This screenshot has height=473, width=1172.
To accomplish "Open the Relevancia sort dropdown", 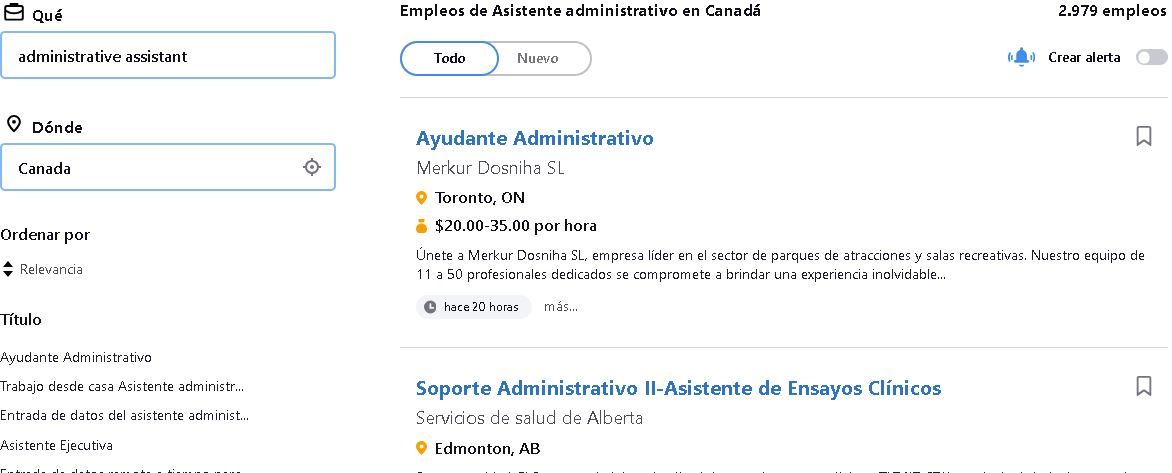I will pyautogui.click(x=42, y=269).
